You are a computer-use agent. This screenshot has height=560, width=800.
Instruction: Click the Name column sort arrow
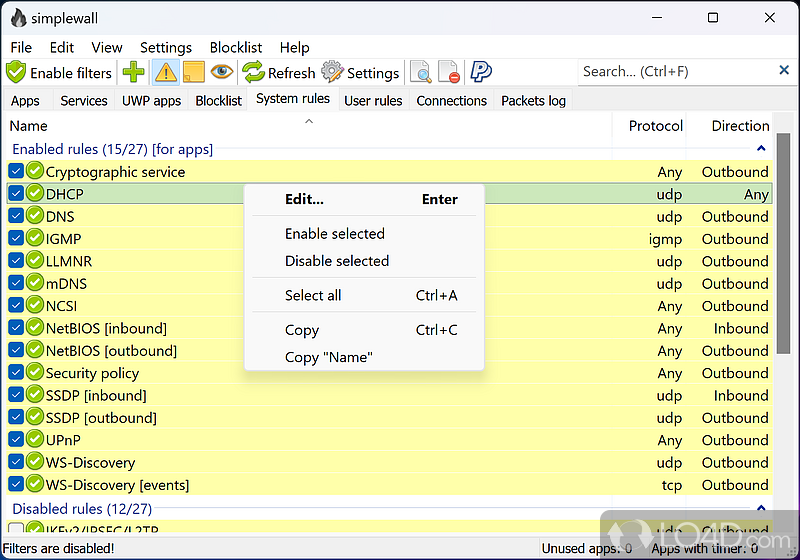point(309,121)
